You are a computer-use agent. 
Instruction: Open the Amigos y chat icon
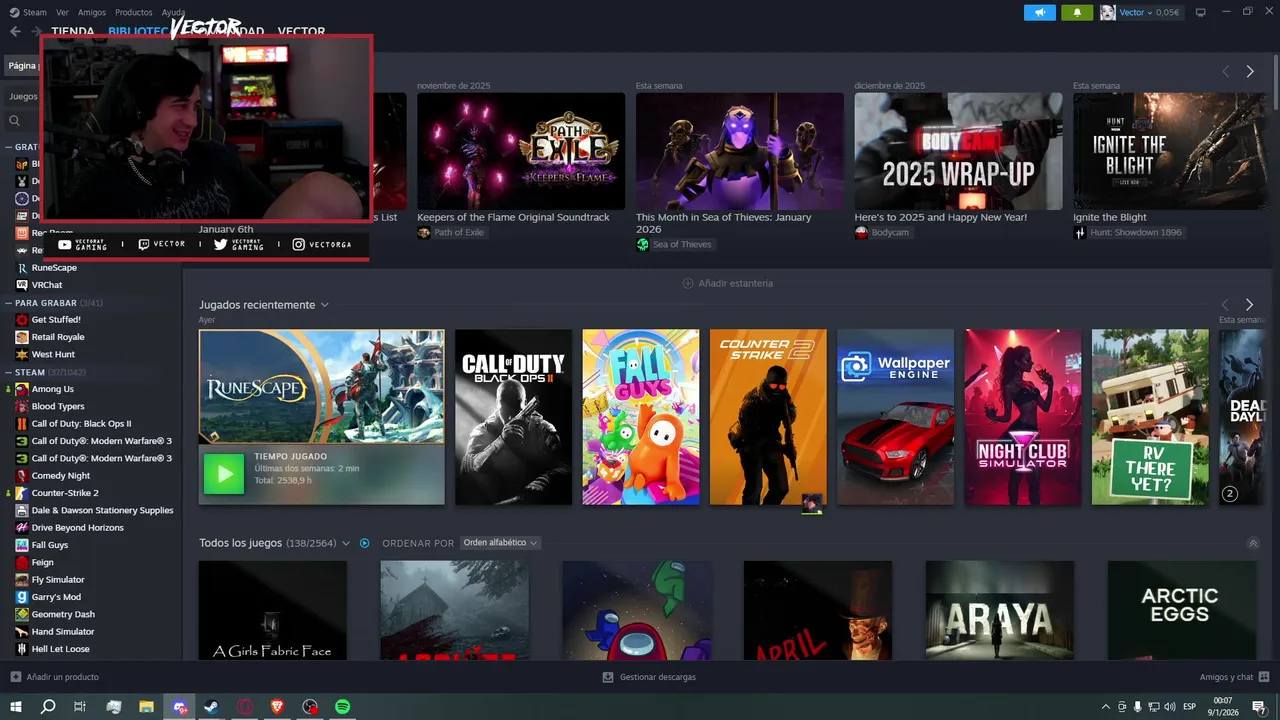tap(1264, 677)
